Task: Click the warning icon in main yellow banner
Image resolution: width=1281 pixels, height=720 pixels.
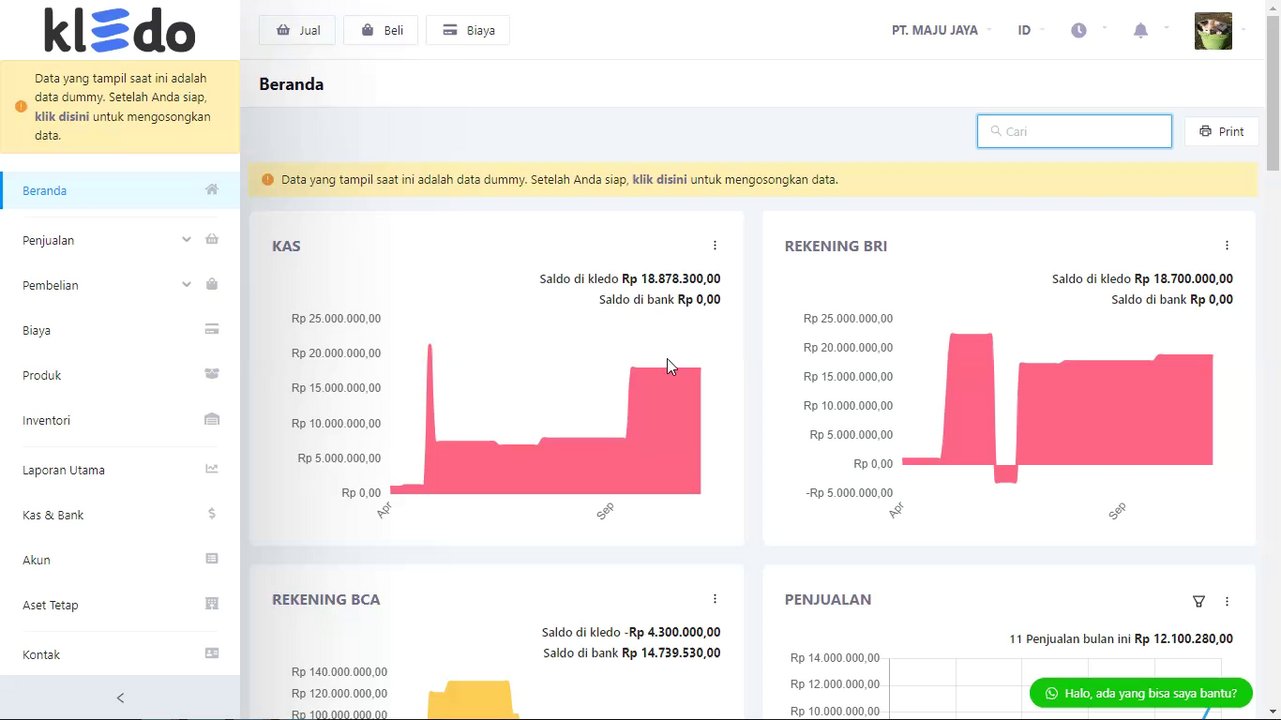Action: tap(267, 180)
